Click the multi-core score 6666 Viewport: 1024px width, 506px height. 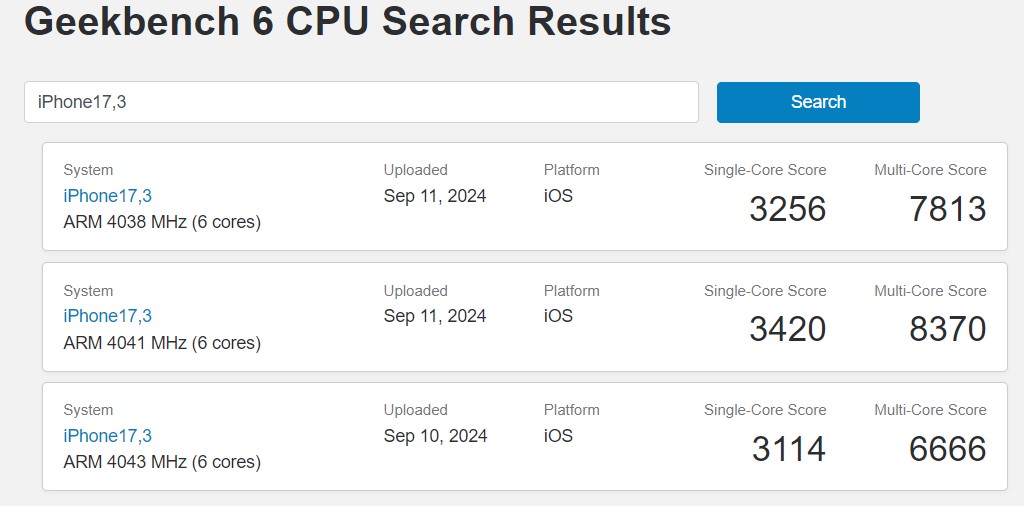click(947, 449)
